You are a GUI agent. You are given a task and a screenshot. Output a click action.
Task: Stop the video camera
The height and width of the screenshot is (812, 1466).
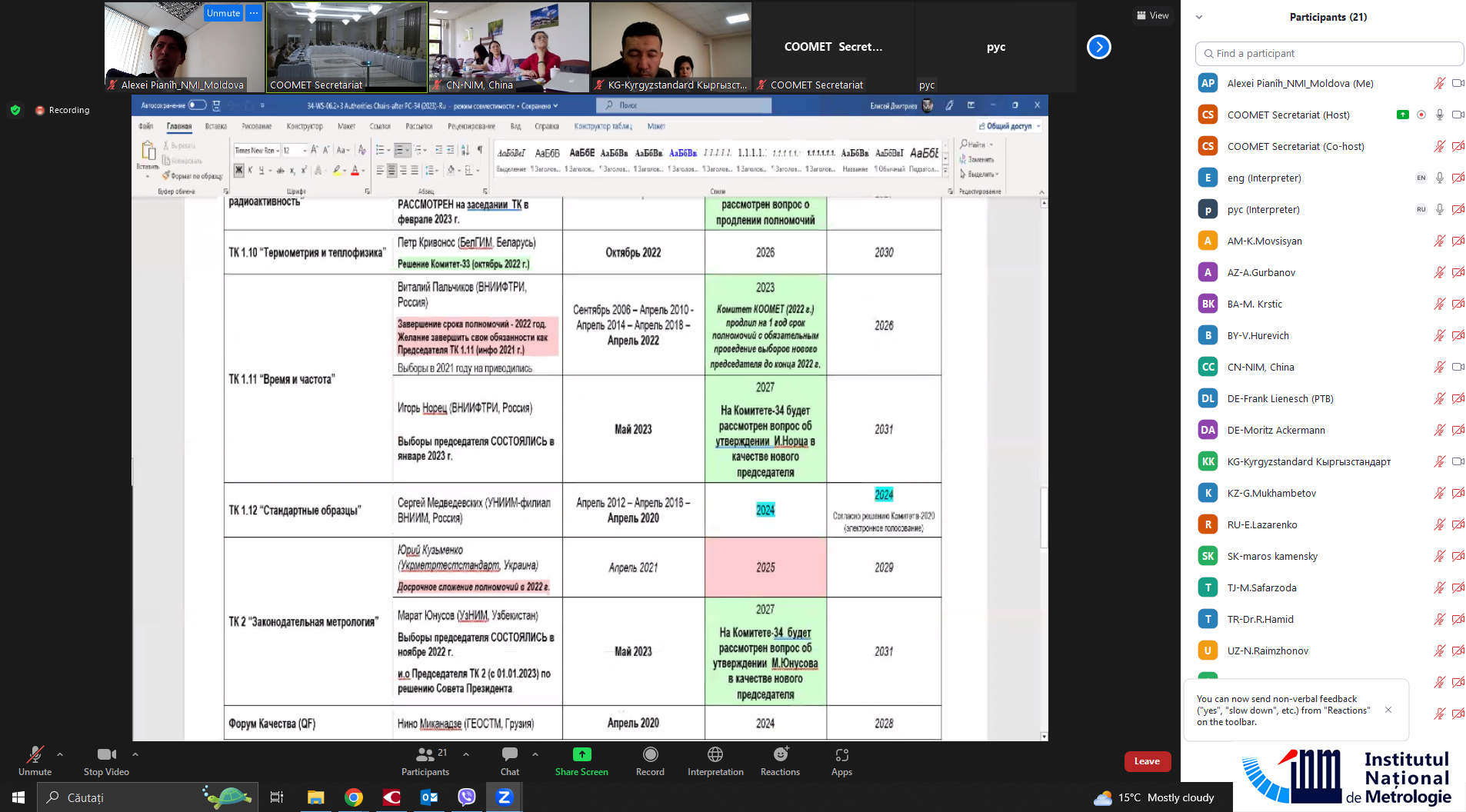coord(106,754)
